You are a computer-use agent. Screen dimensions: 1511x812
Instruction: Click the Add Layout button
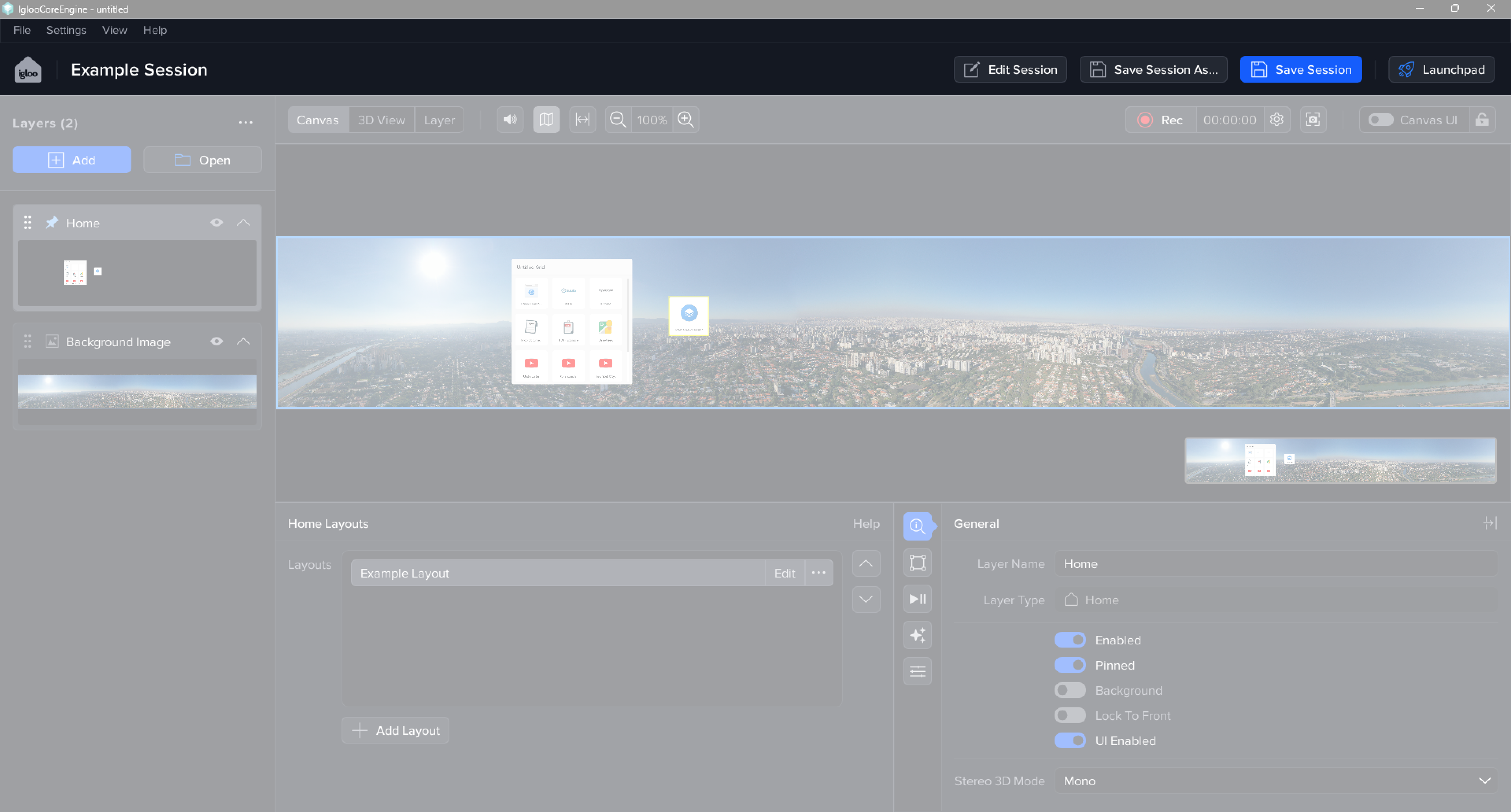(x=395, y=731)
